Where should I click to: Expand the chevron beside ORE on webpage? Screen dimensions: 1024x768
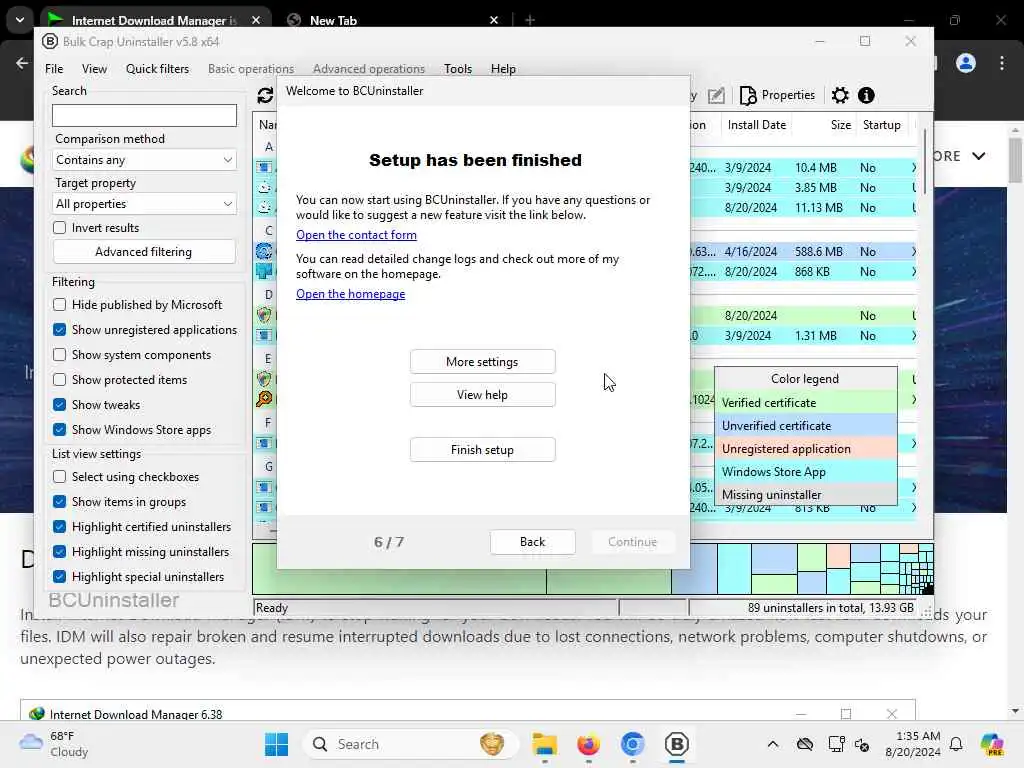point(978,156)
